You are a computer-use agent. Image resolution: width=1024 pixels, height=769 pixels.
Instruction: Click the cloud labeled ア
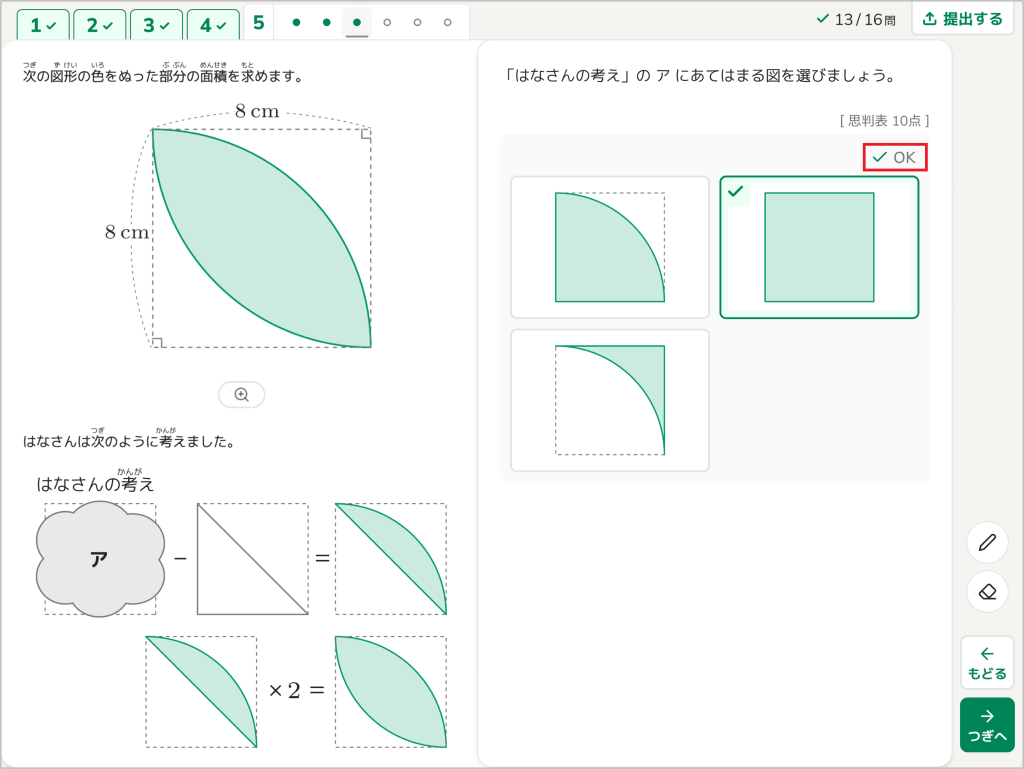coord(100,559)
